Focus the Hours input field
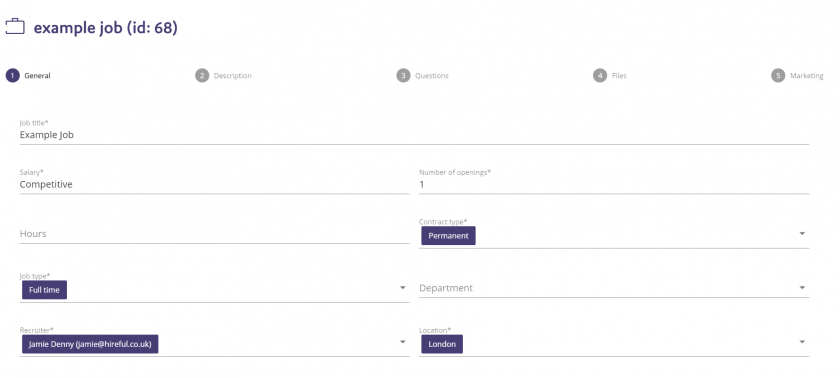The width and height of the screenshot is (840, 378). pos(214,234)
